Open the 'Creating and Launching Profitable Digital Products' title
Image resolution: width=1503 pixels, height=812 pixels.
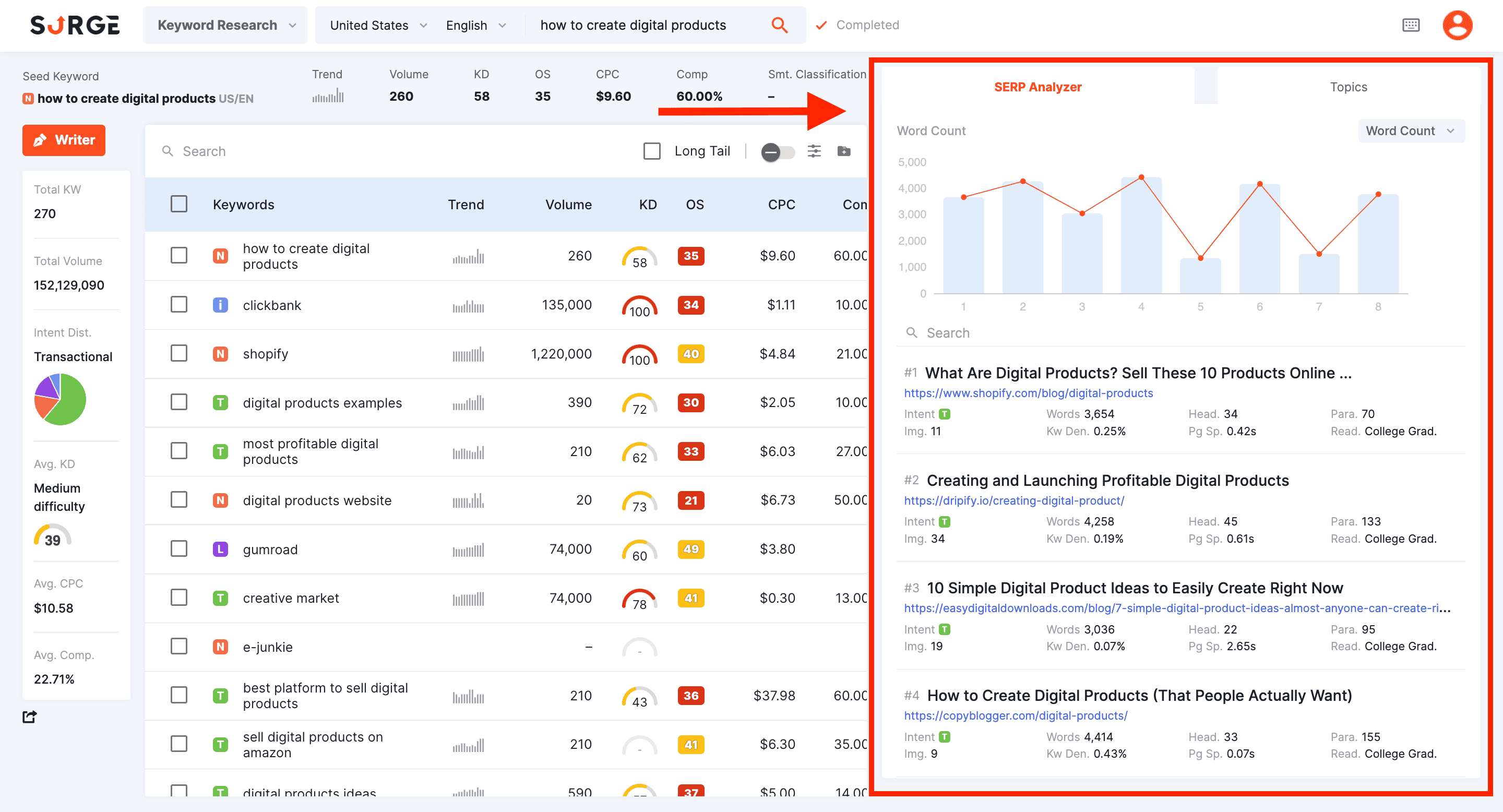pos(1107,480)
